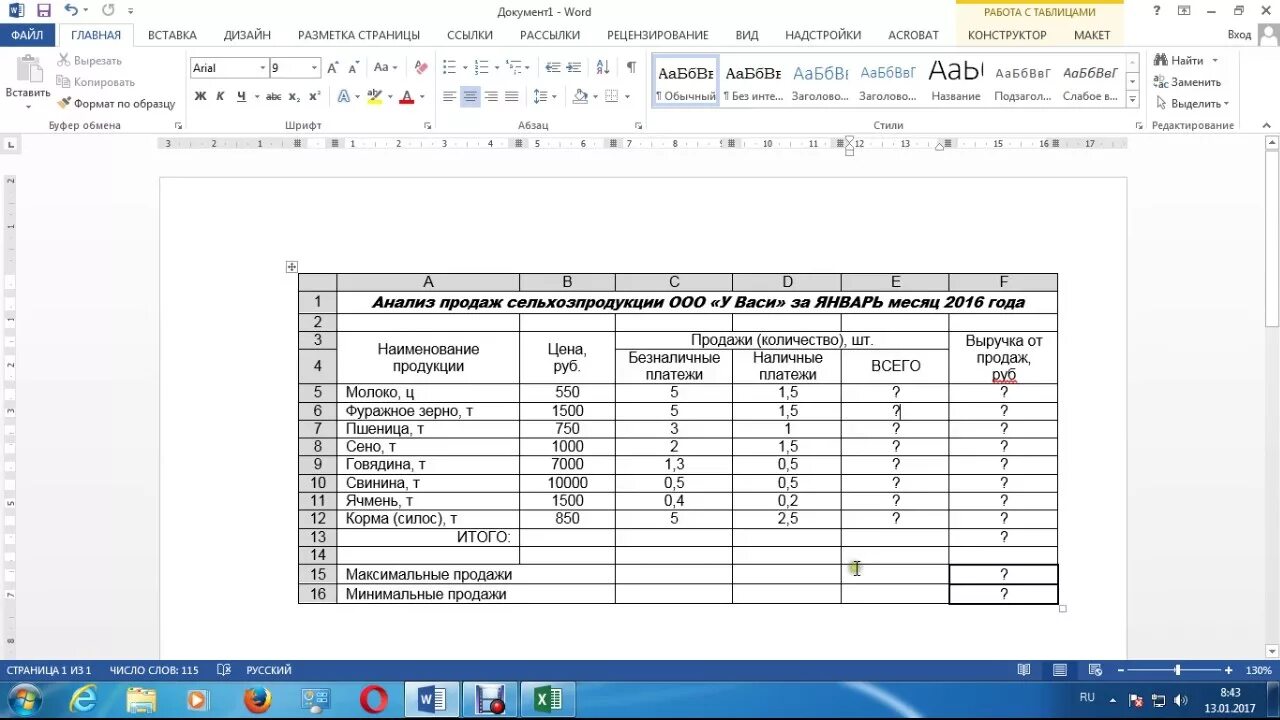1280x720 pixels.
Task: Click the Undo arrow in quick access toolbar
Action: [x=71, y=11]
